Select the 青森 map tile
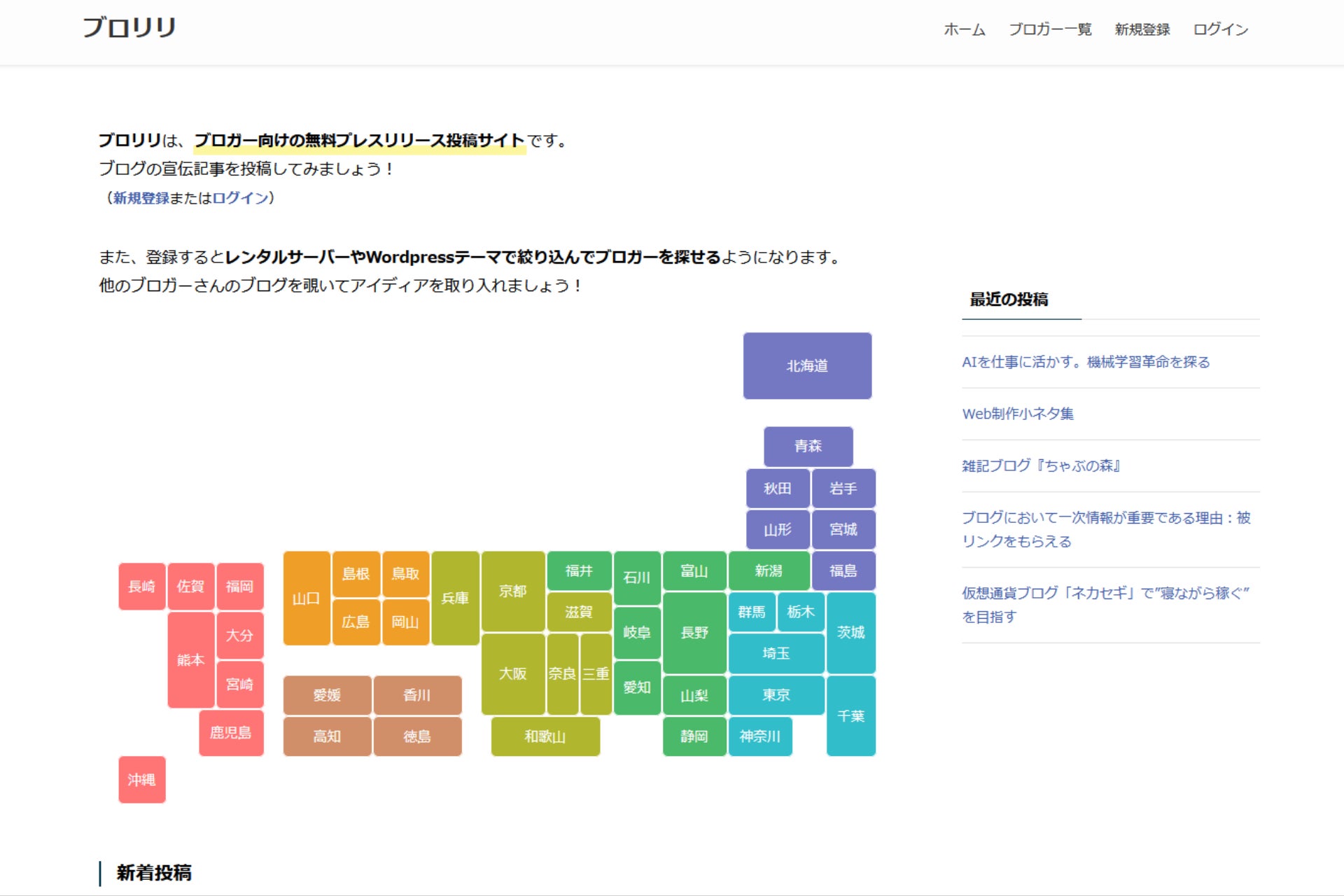The height and width of the screenshot is (896, 1344). pyautogui.click(x=808, y=446)
